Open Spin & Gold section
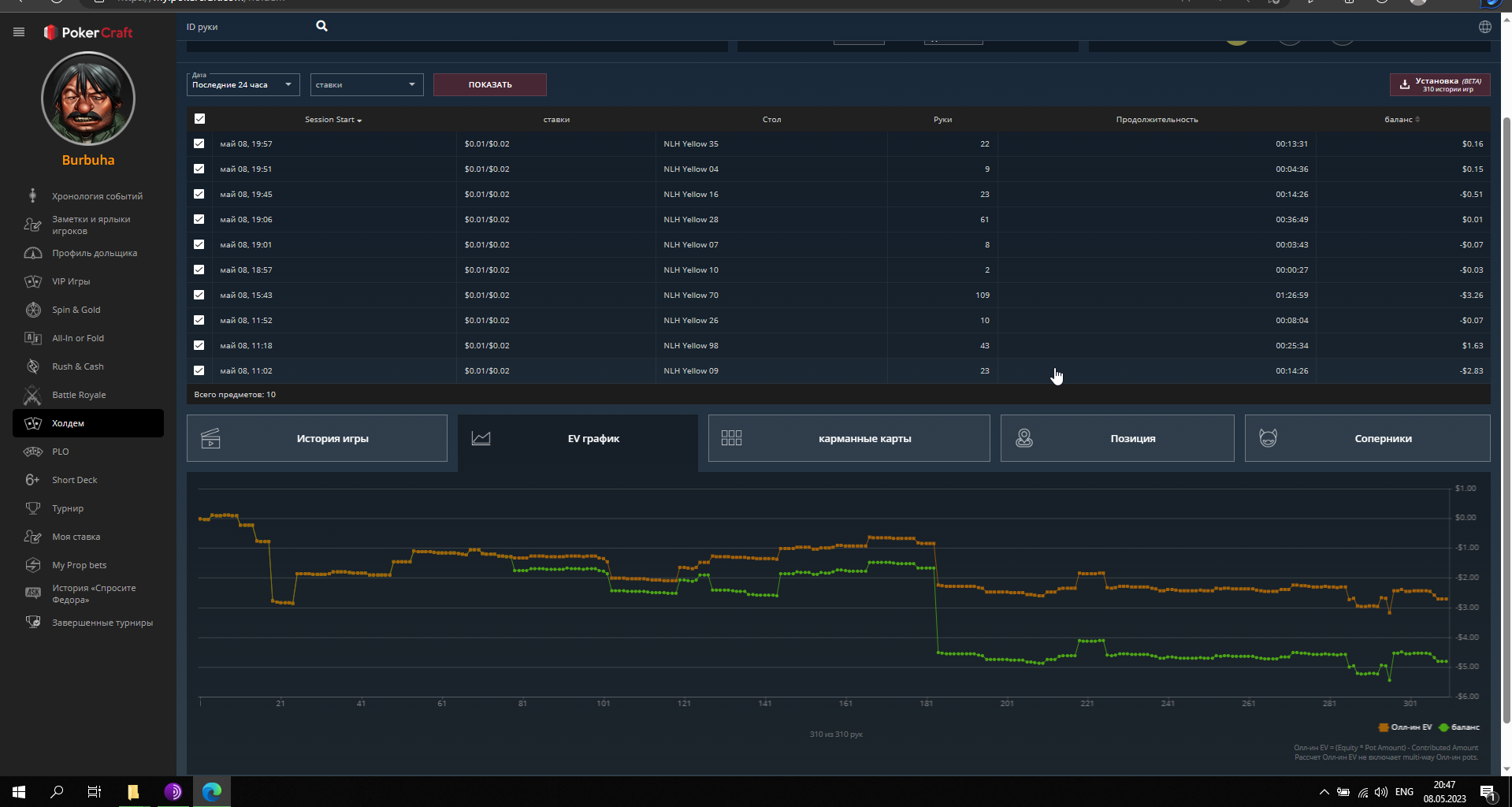 coord(88,310)
